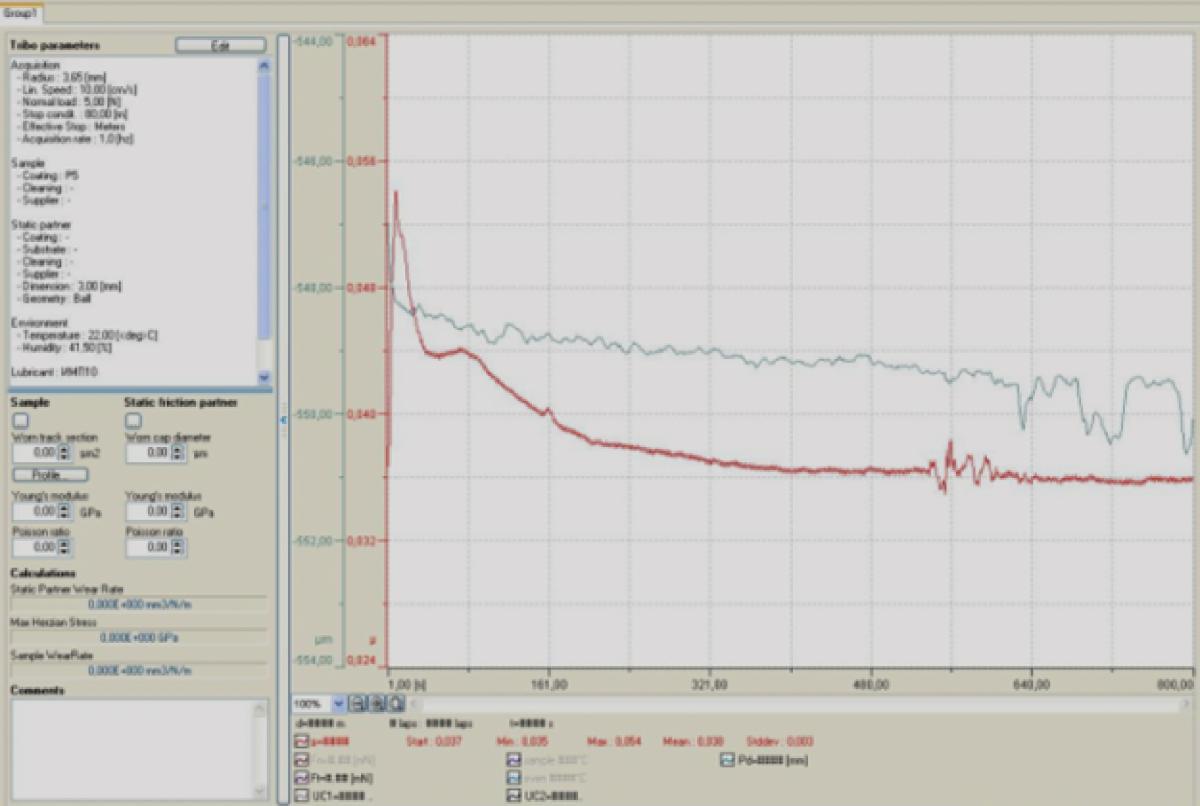Tick the Static friction partner checkbox
This screenshot has height=806, width=1200.
tap(133, 421)
